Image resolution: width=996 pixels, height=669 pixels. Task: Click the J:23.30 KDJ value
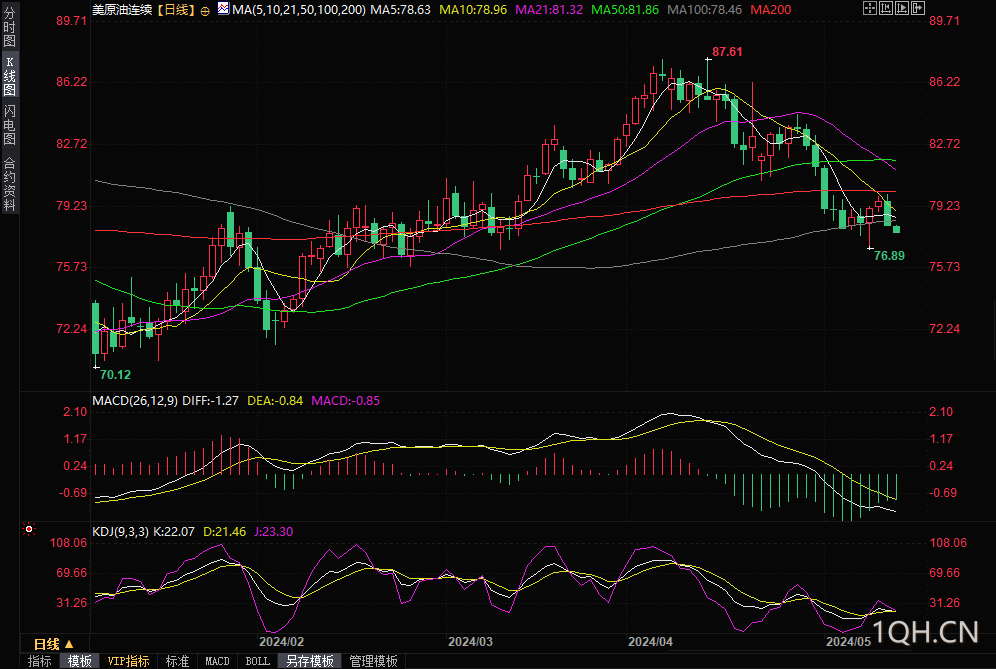pos(274,532)
